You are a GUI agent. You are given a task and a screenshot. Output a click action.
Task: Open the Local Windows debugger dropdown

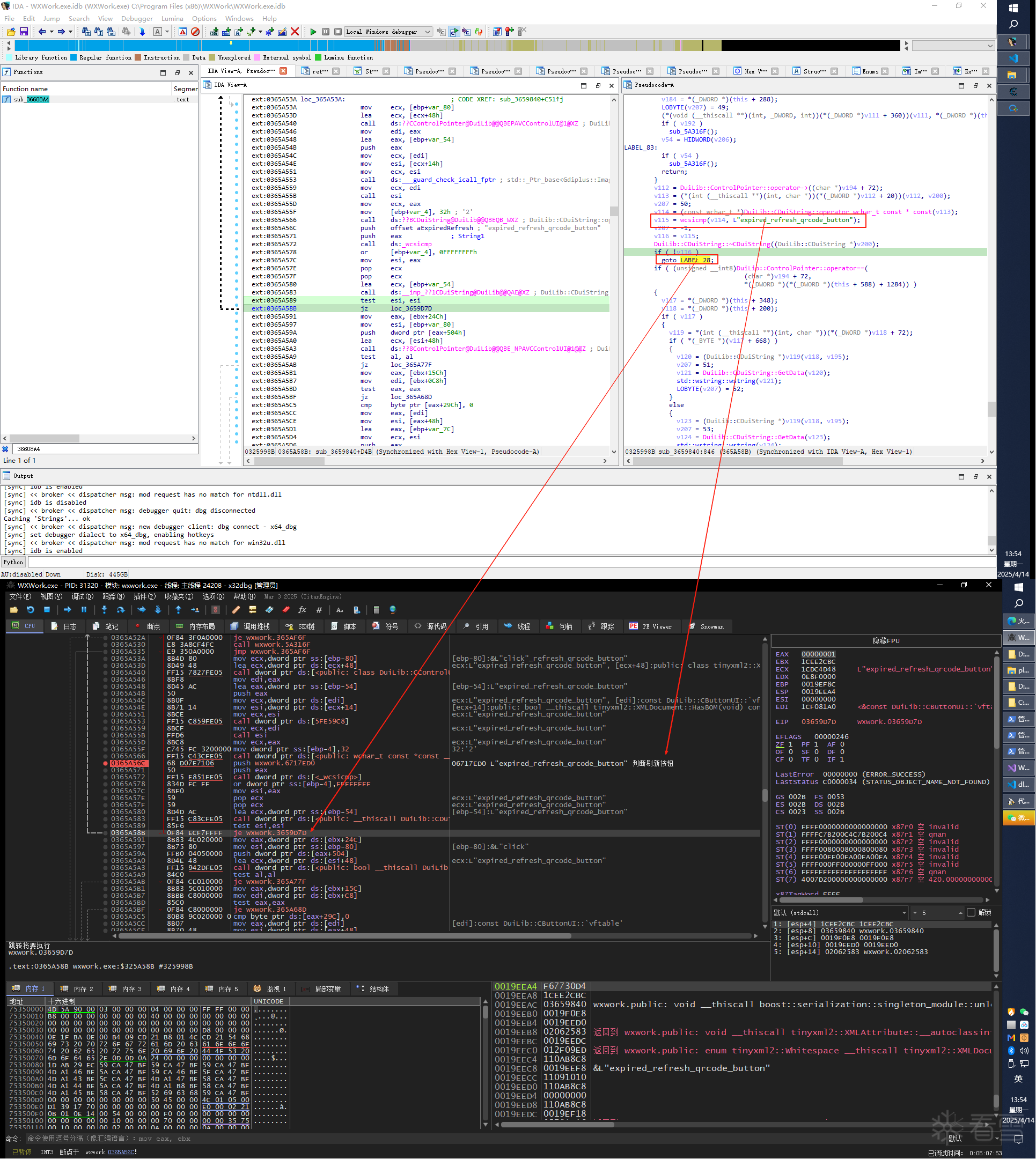tap(427, 32)
